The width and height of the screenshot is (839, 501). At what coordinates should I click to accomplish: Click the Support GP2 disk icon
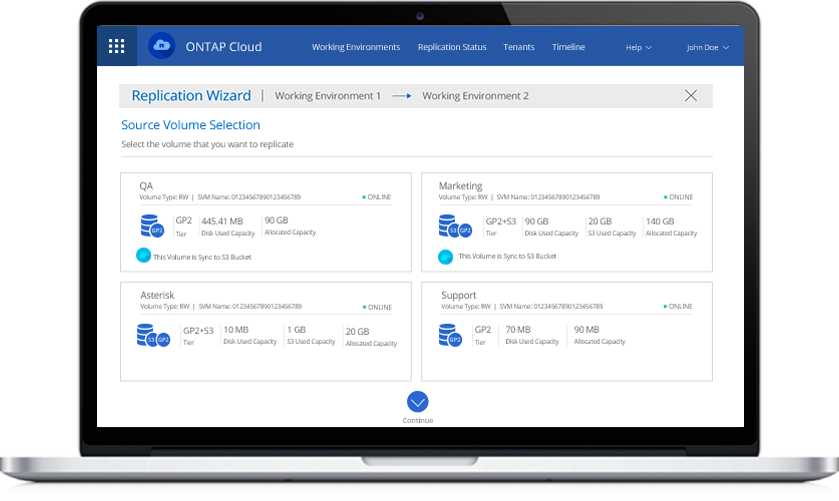pyautogui.click(x=450, y=336)
